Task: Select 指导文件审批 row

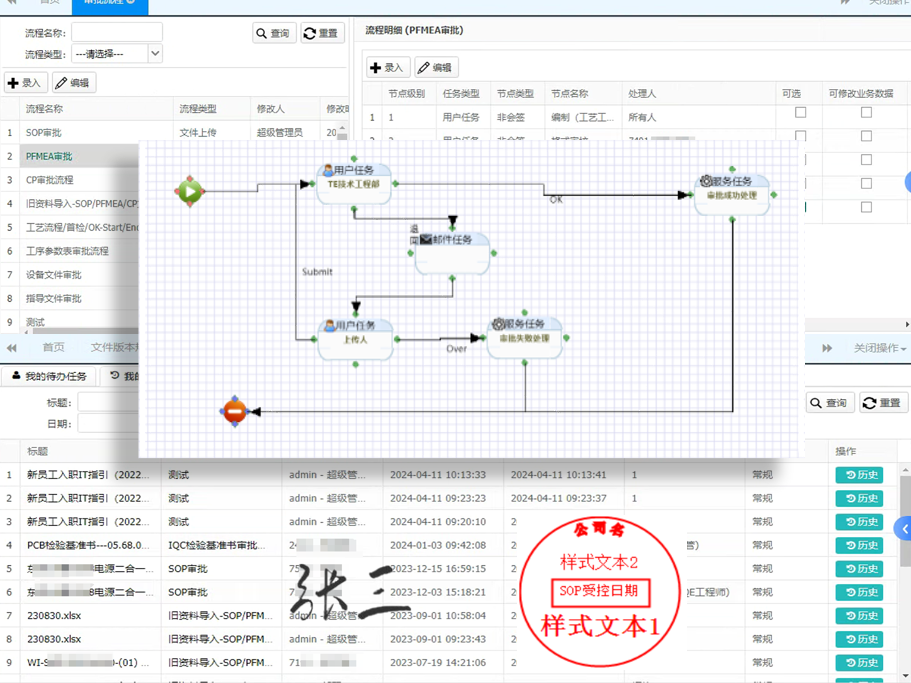Action: coord(70,299)
